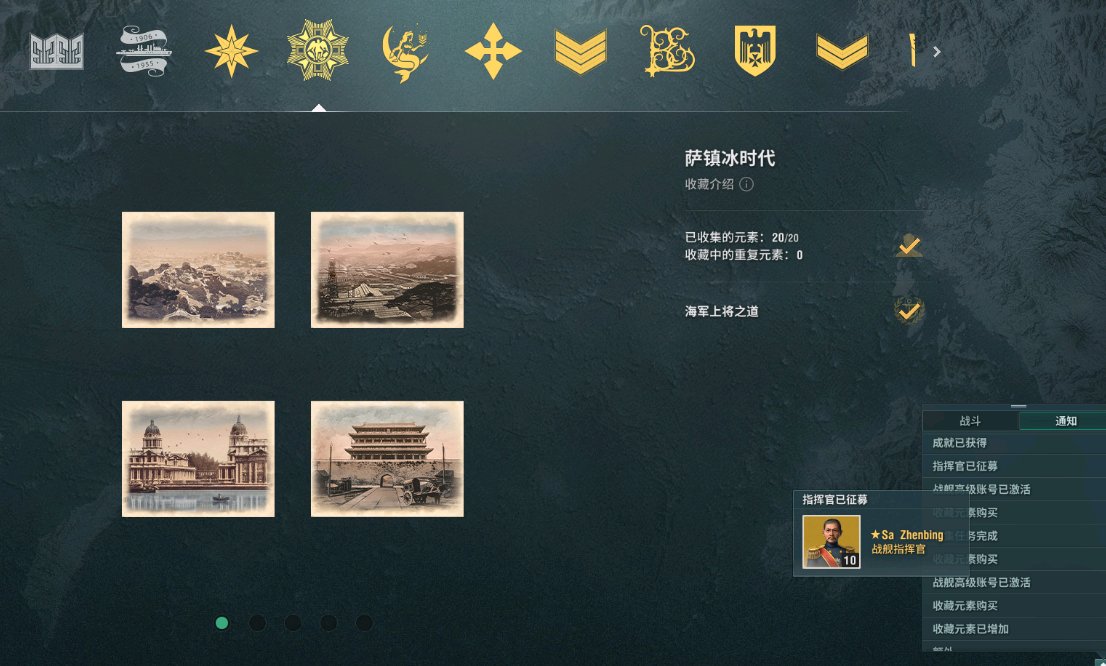Open the silver book collection icon

pos(56,51)
